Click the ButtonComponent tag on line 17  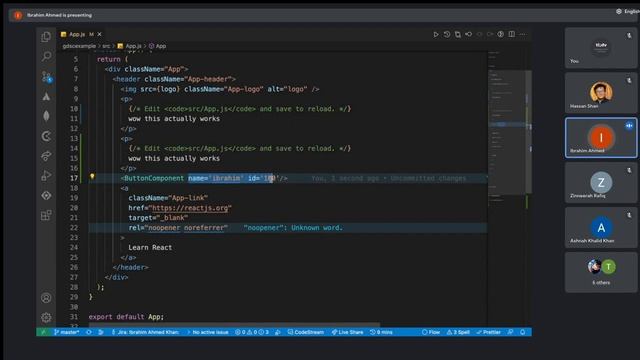pyautogui.click(x=154, y=178)
